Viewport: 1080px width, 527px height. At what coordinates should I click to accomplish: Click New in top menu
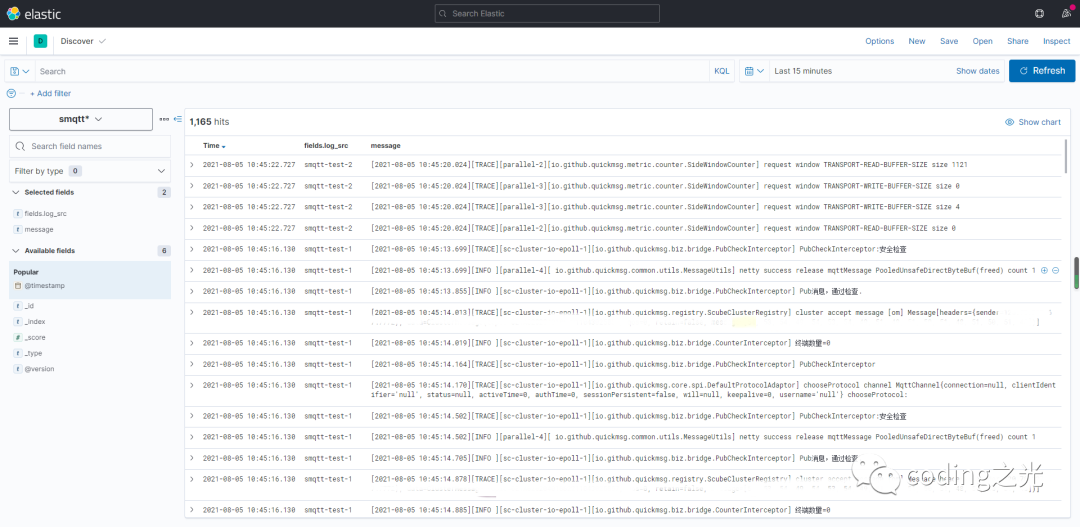click(917, 41)
